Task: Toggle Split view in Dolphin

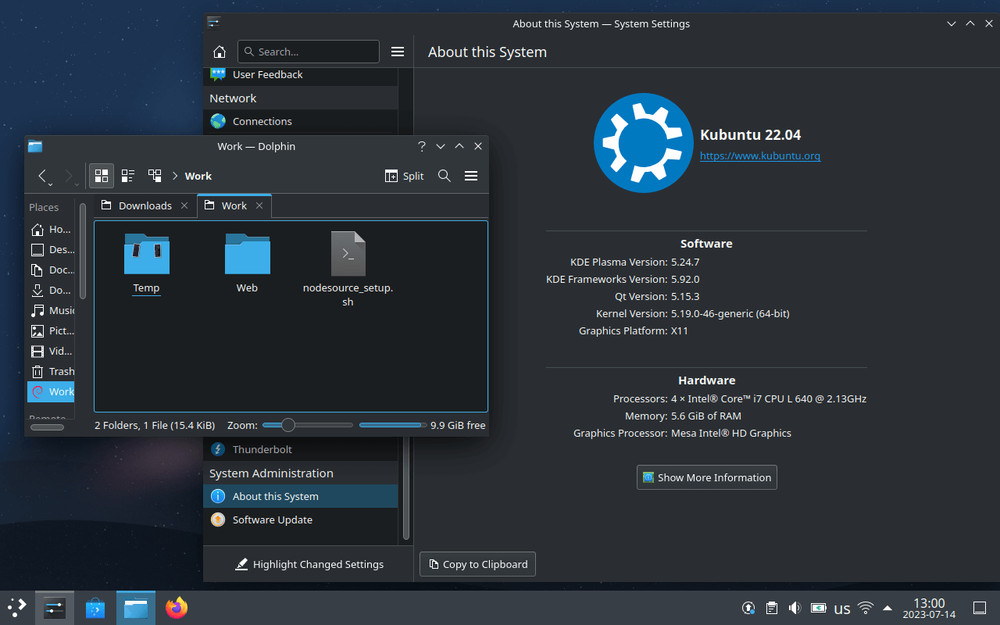Action: tap(404, 176)
